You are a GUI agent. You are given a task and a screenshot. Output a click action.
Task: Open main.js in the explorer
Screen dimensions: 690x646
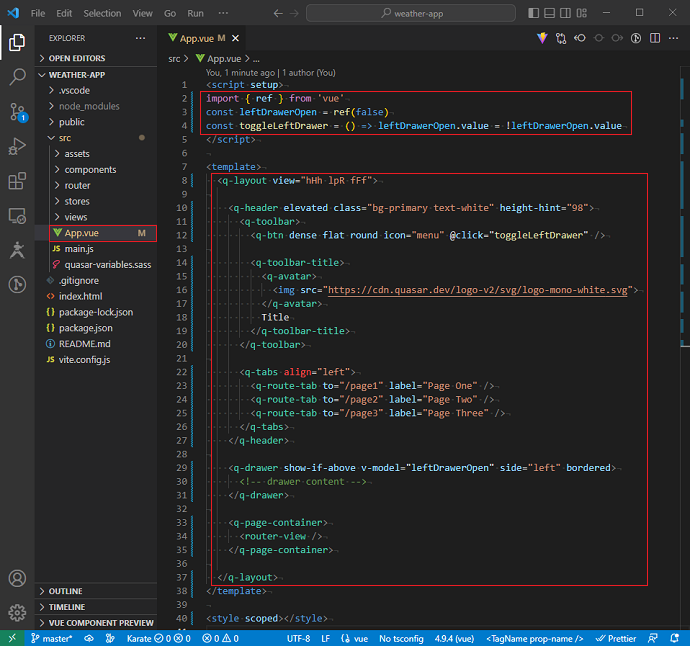pos(96,249)
